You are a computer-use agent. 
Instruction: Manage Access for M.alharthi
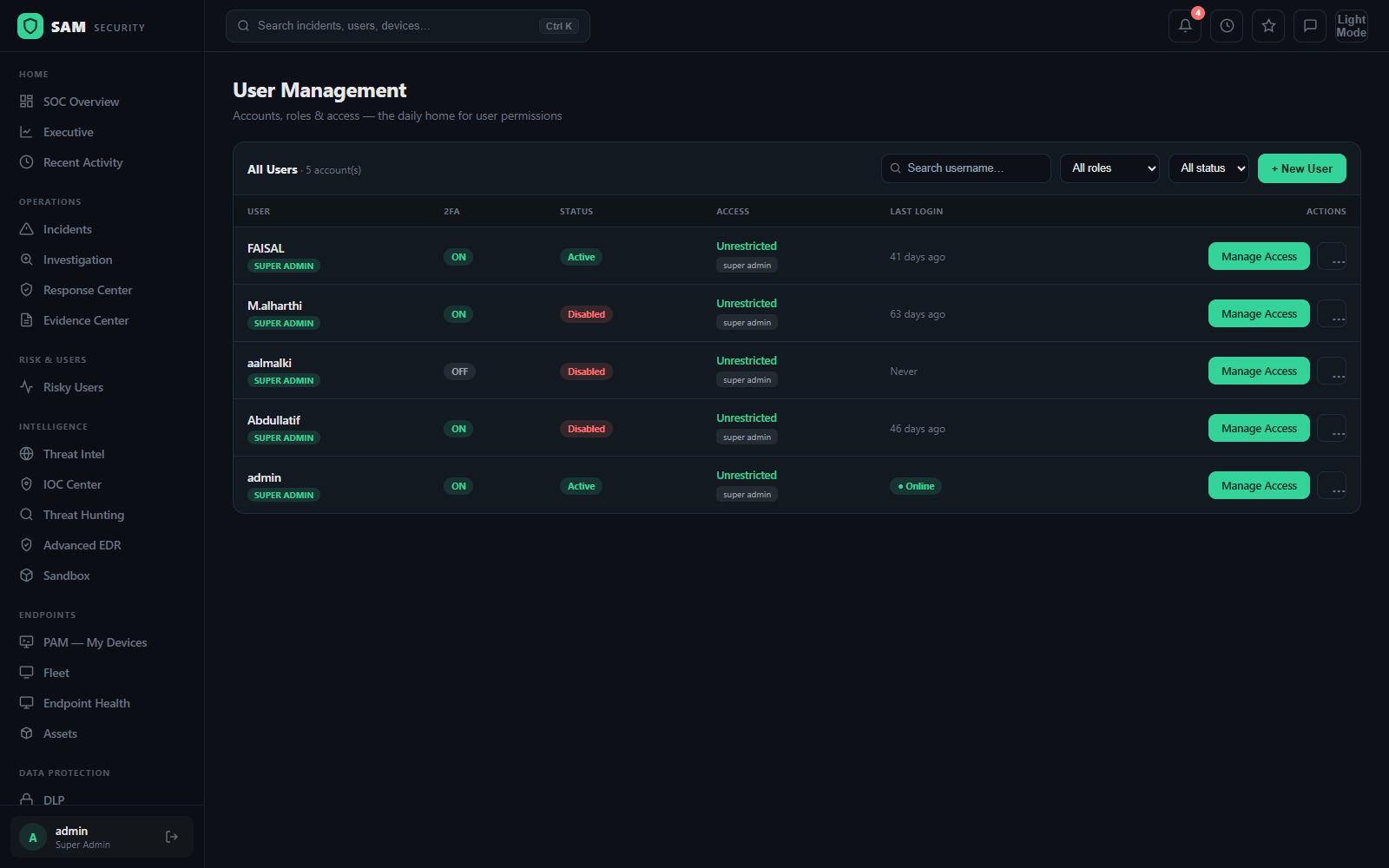tap(1259, 313)
